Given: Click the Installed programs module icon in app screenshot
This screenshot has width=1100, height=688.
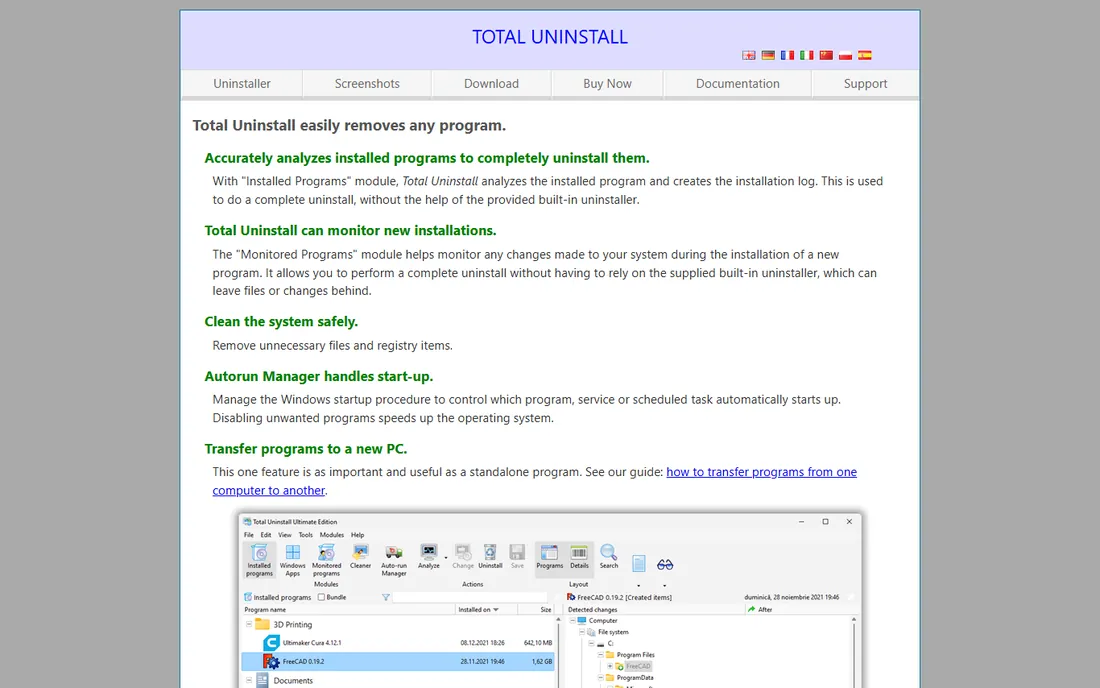Looking at the screenshot, I should tap(259, 560).
